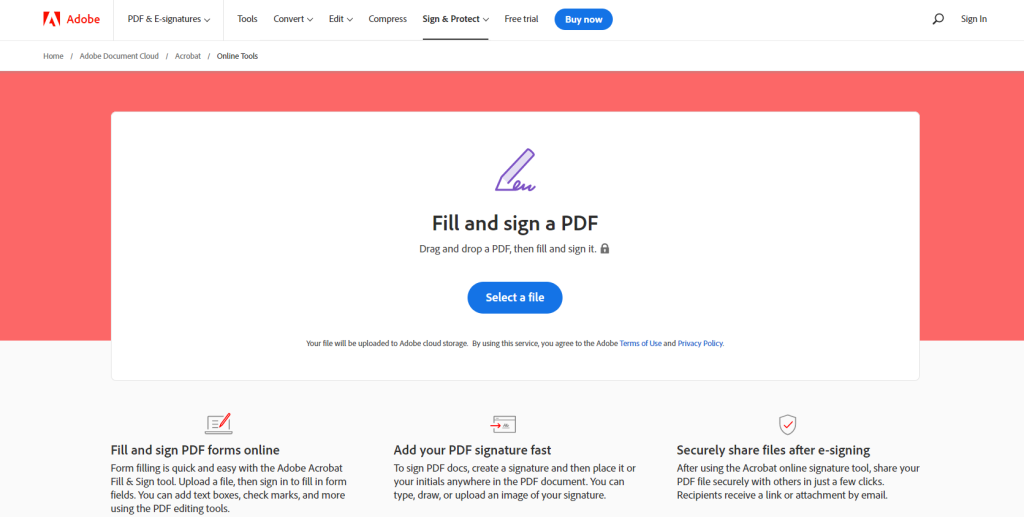Expand the Convert menu
Viewport: 1024px width, 517px height.
(x=293, y=19)
